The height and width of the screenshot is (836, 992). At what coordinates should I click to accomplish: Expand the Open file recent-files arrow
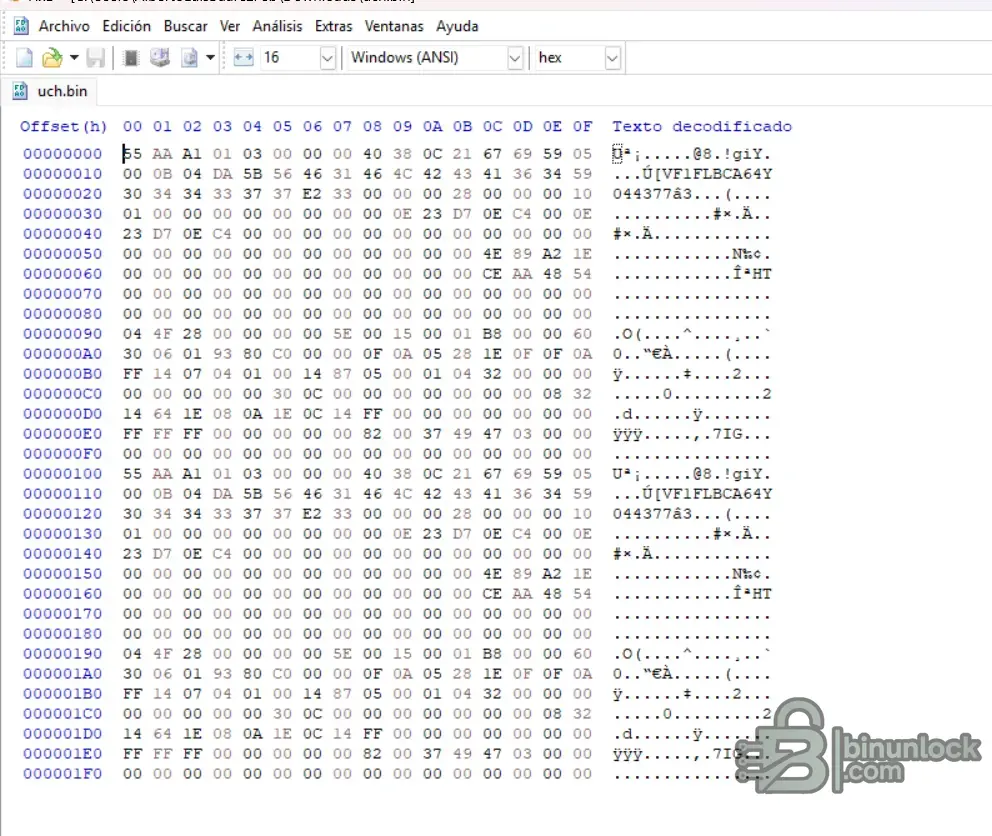(x=74, y=58)
